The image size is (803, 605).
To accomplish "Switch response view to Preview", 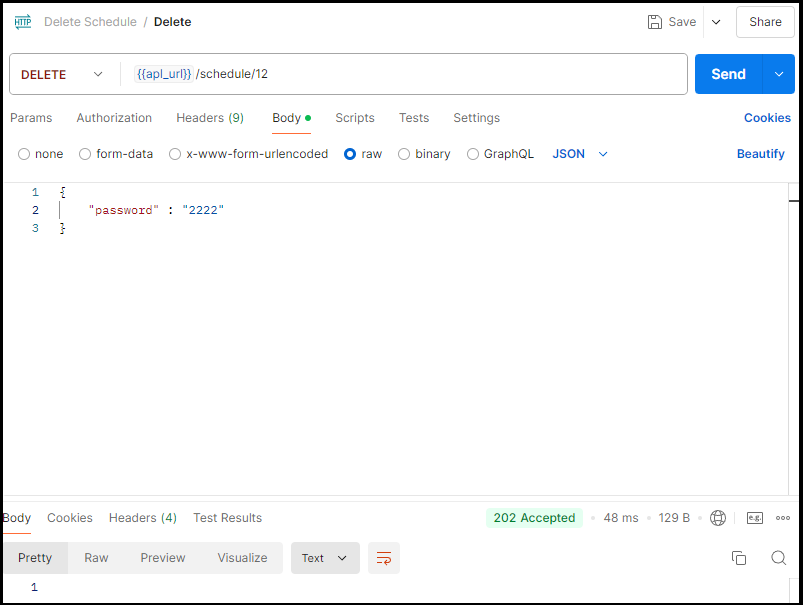I will 163,558.
